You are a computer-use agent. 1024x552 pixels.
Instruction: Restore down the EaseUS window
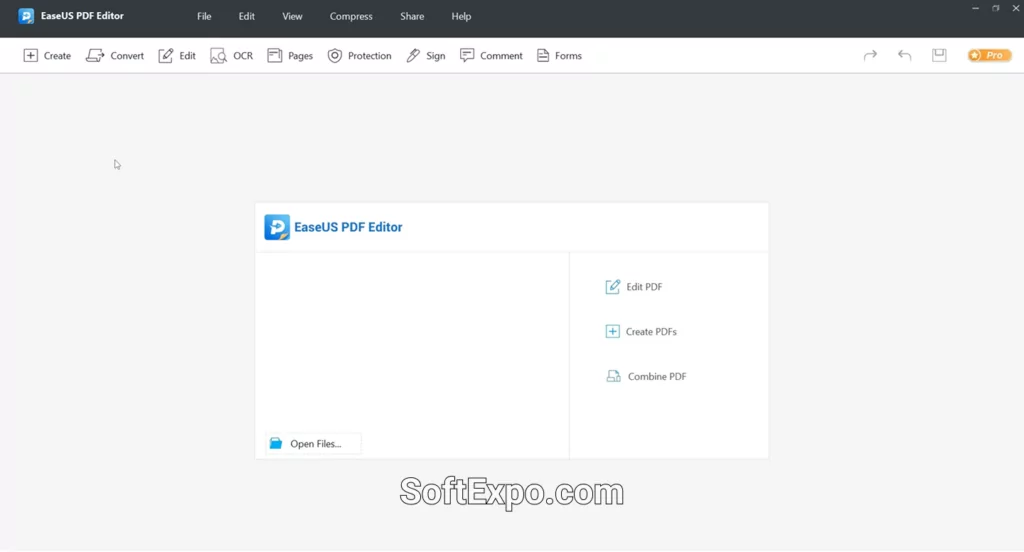point(996,8)
